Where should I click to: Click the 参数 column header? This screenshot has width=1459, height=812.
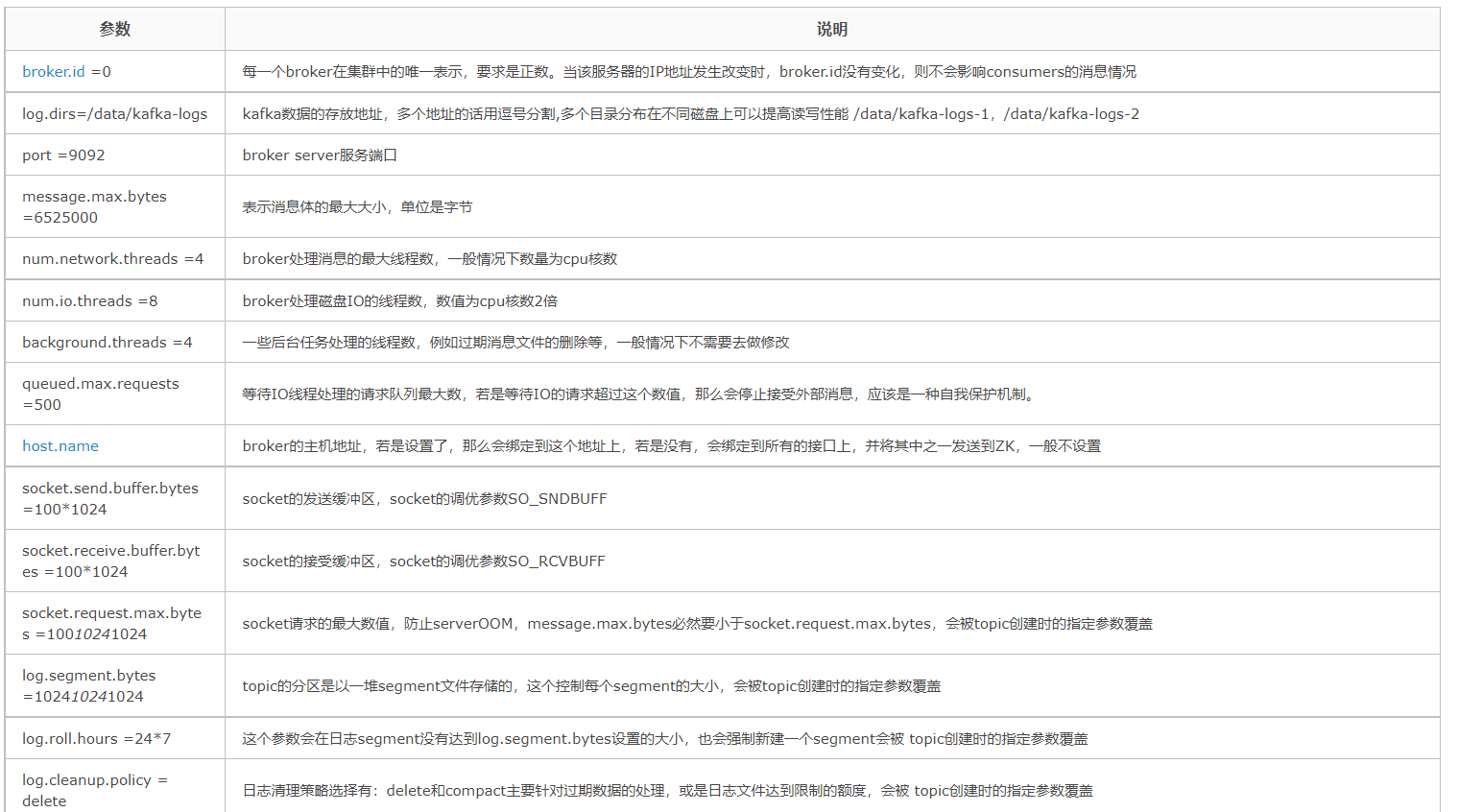point(112,29)
